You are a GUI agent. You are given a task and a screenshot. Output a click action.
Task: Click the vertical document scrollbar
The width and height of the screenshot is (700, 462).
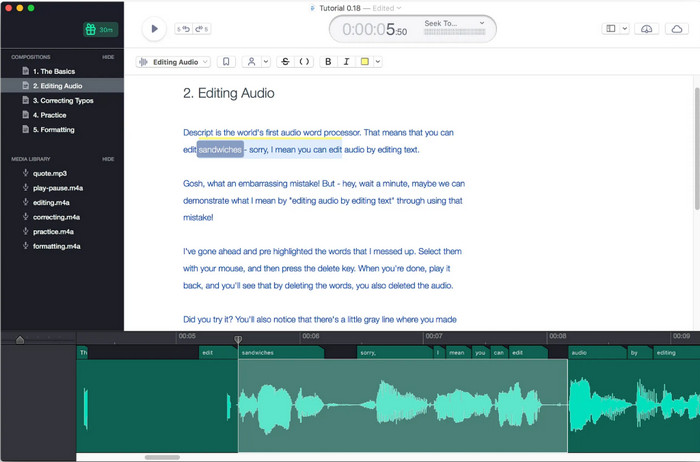(697, 148)
